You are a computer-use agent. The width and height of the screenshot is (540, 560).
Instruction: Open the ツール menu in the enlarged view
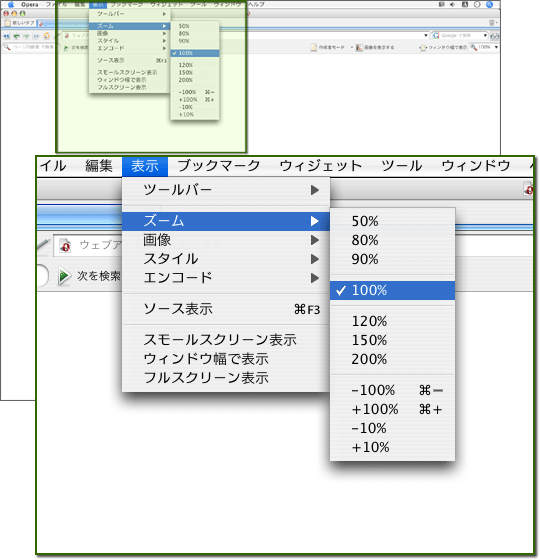click(x=401, y=166)
